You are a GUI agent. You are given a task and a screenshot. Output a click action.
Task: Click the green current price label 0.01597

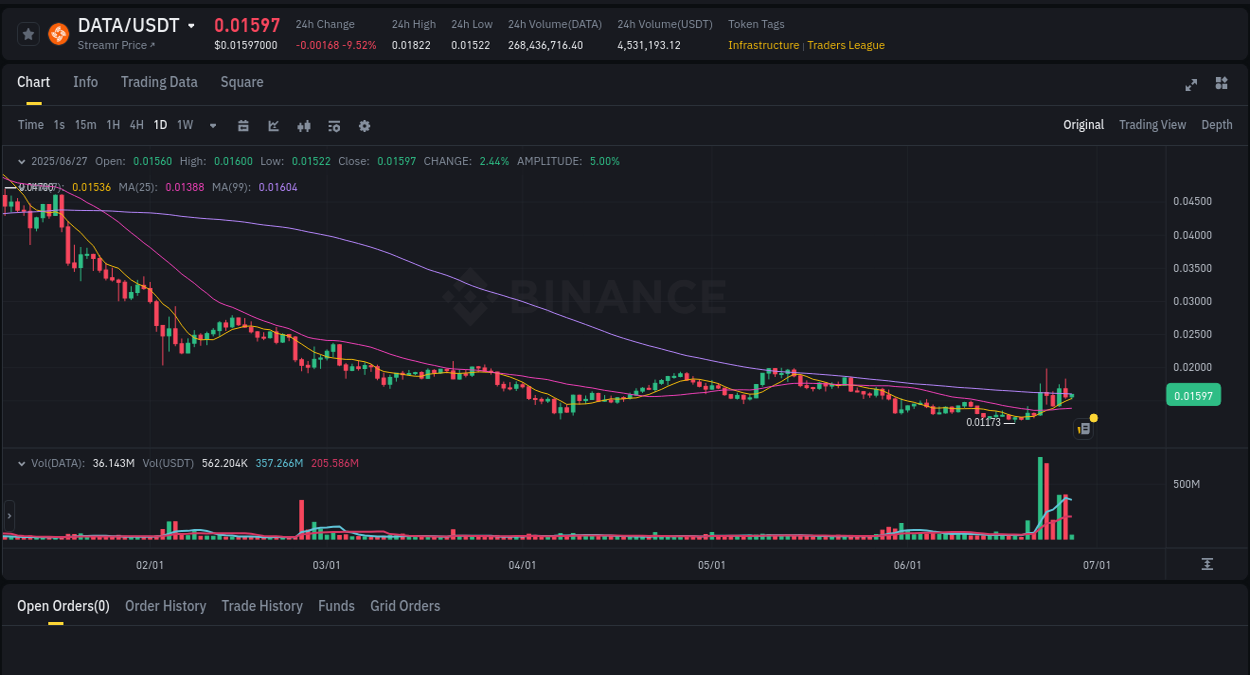[x=1192, y=395]
